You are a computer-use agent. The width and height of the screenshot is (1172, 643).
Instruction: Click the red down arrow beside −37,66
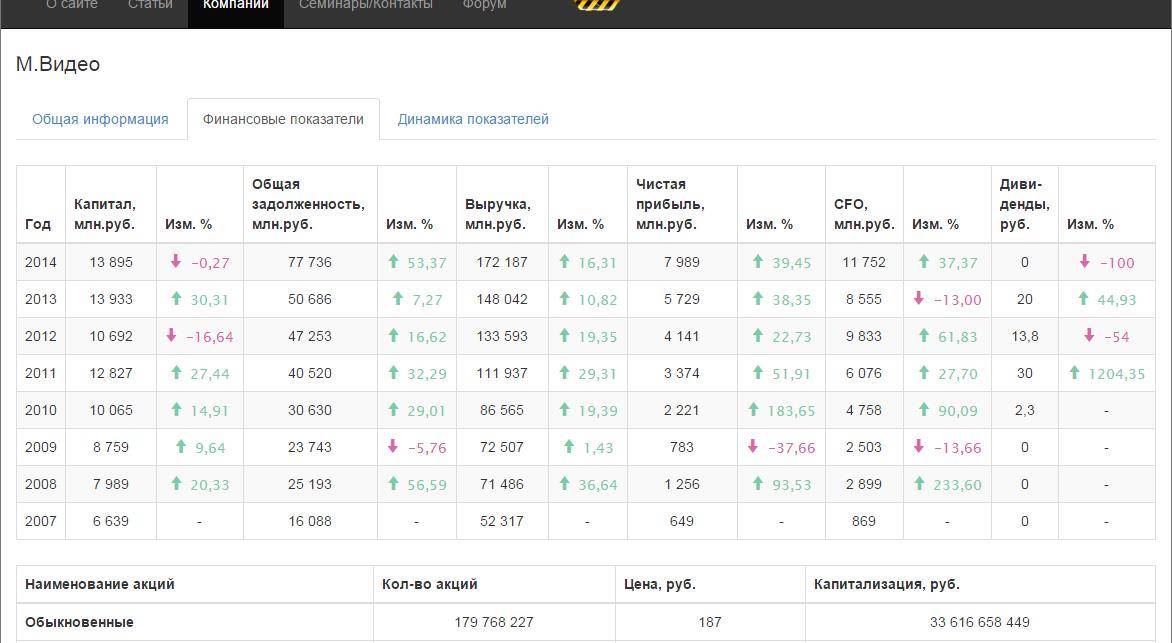(x=754, y=447)
